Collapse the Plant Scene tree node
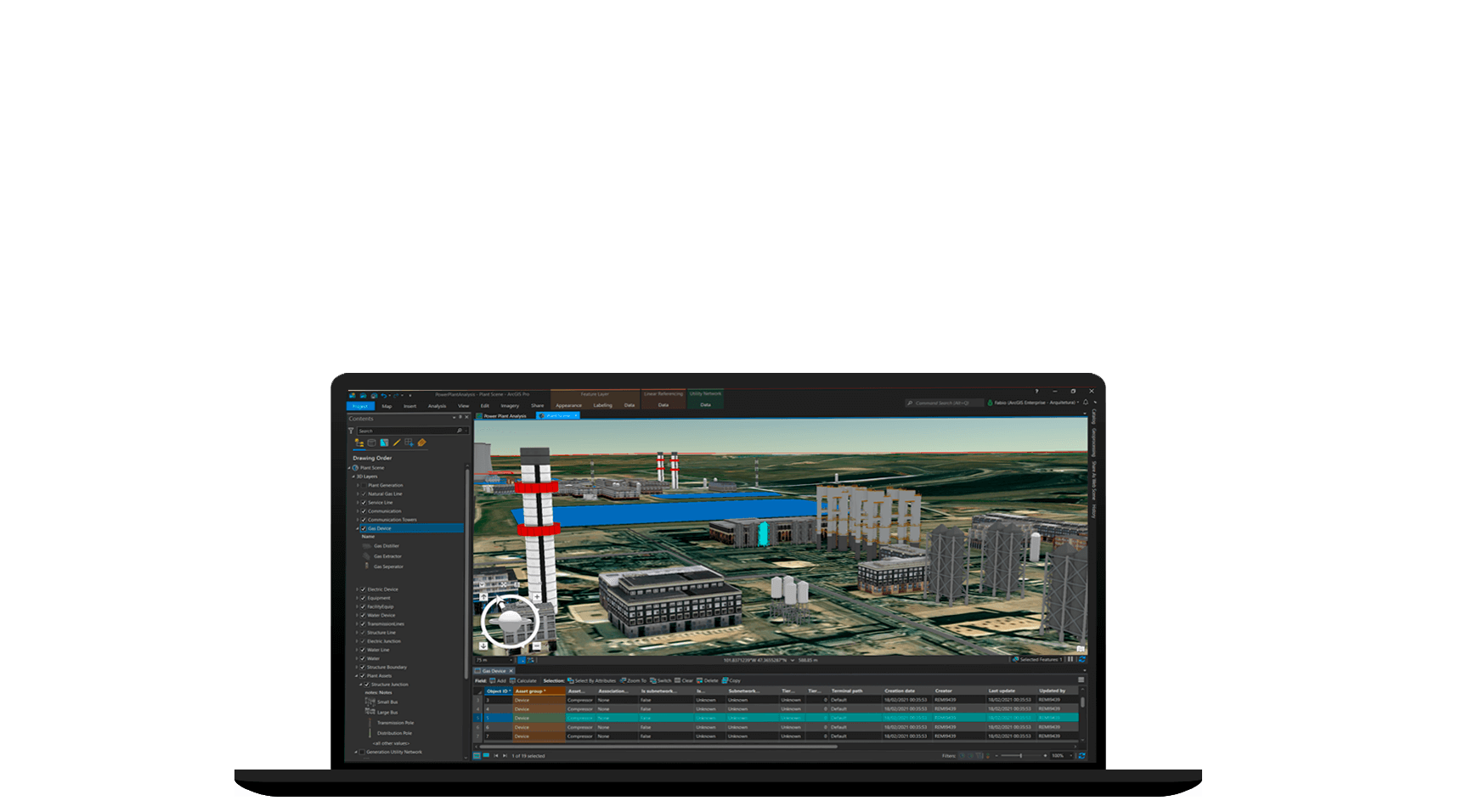This screenshot has width=1468, height=812. click(x=349, y=468)
